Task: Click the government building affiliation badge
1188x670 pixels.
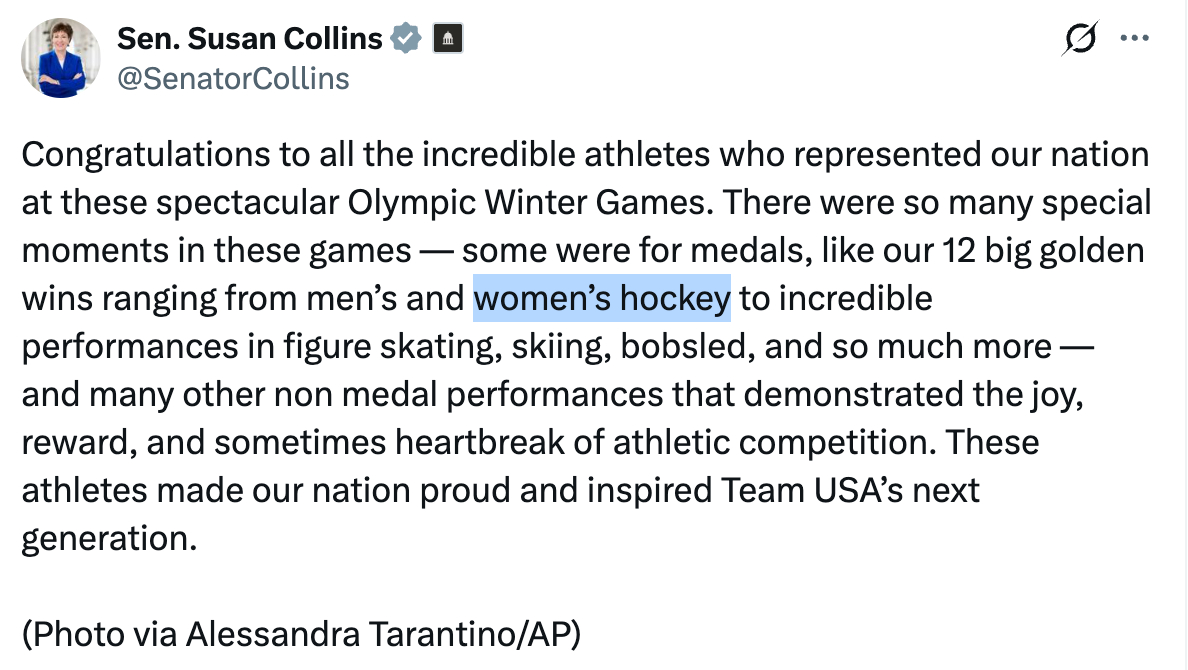Action: click(445, 40)
